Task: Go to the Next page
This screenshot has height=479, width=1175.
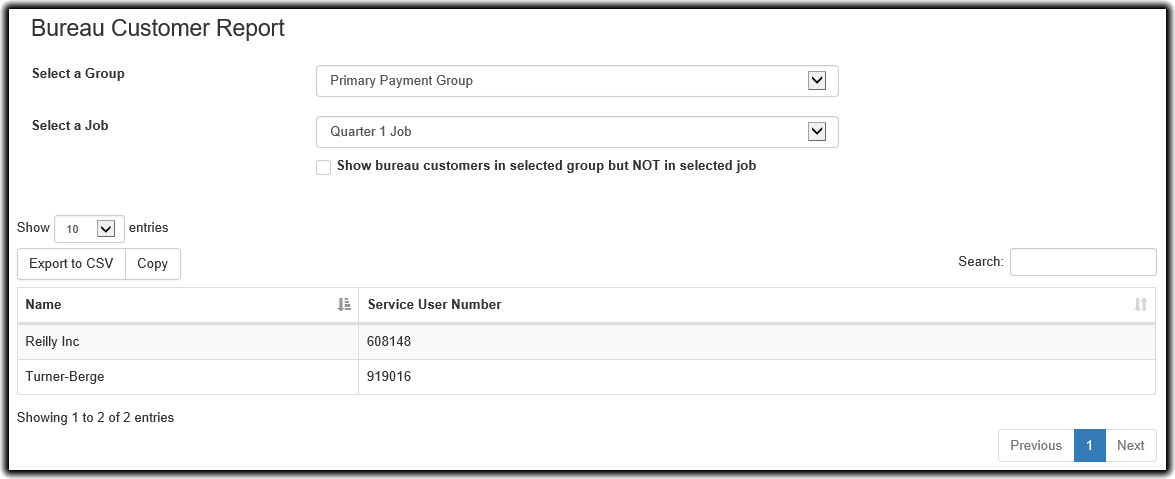Action: (x=1130, y=446)
